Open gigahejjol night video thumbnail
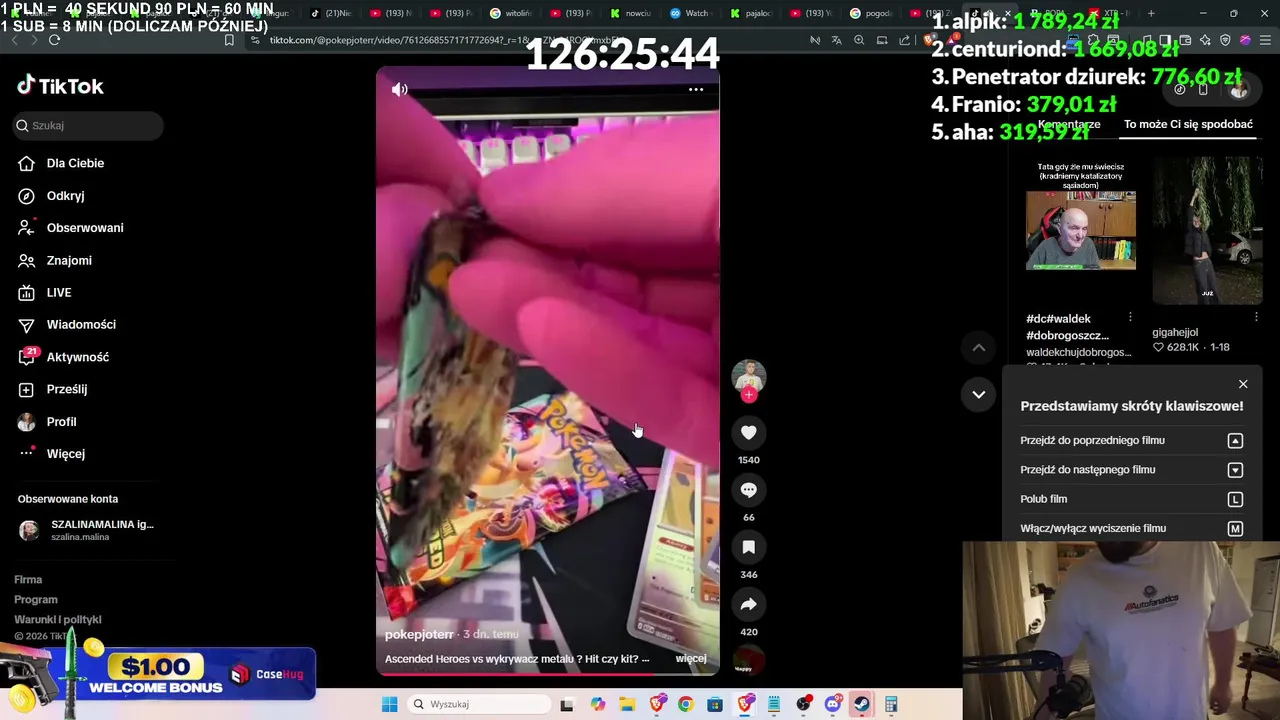1280x720 pixels. point(1208,230)
